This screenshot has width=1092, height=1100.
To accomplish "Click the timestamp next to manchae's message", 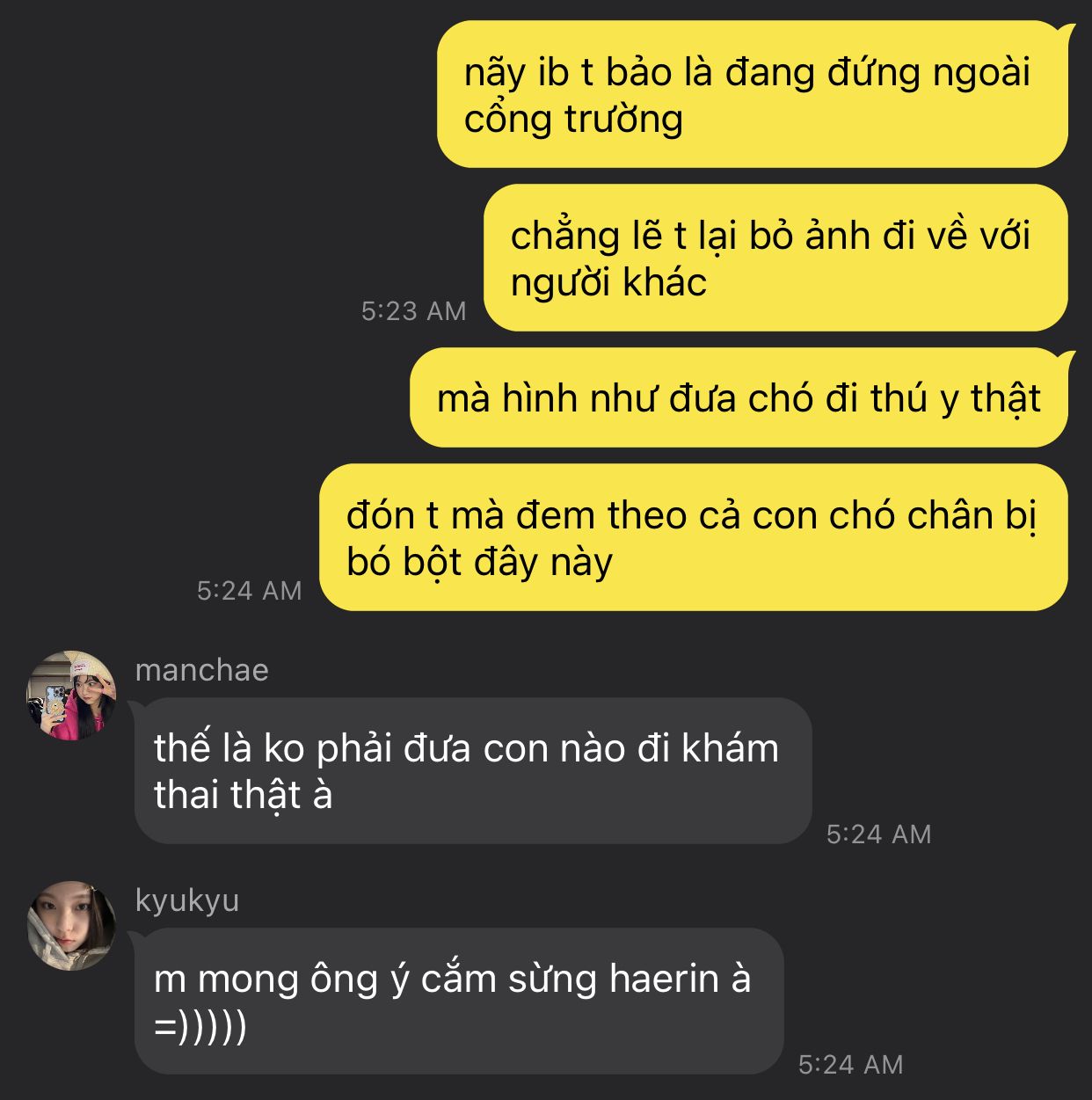I will coord(879,834).
